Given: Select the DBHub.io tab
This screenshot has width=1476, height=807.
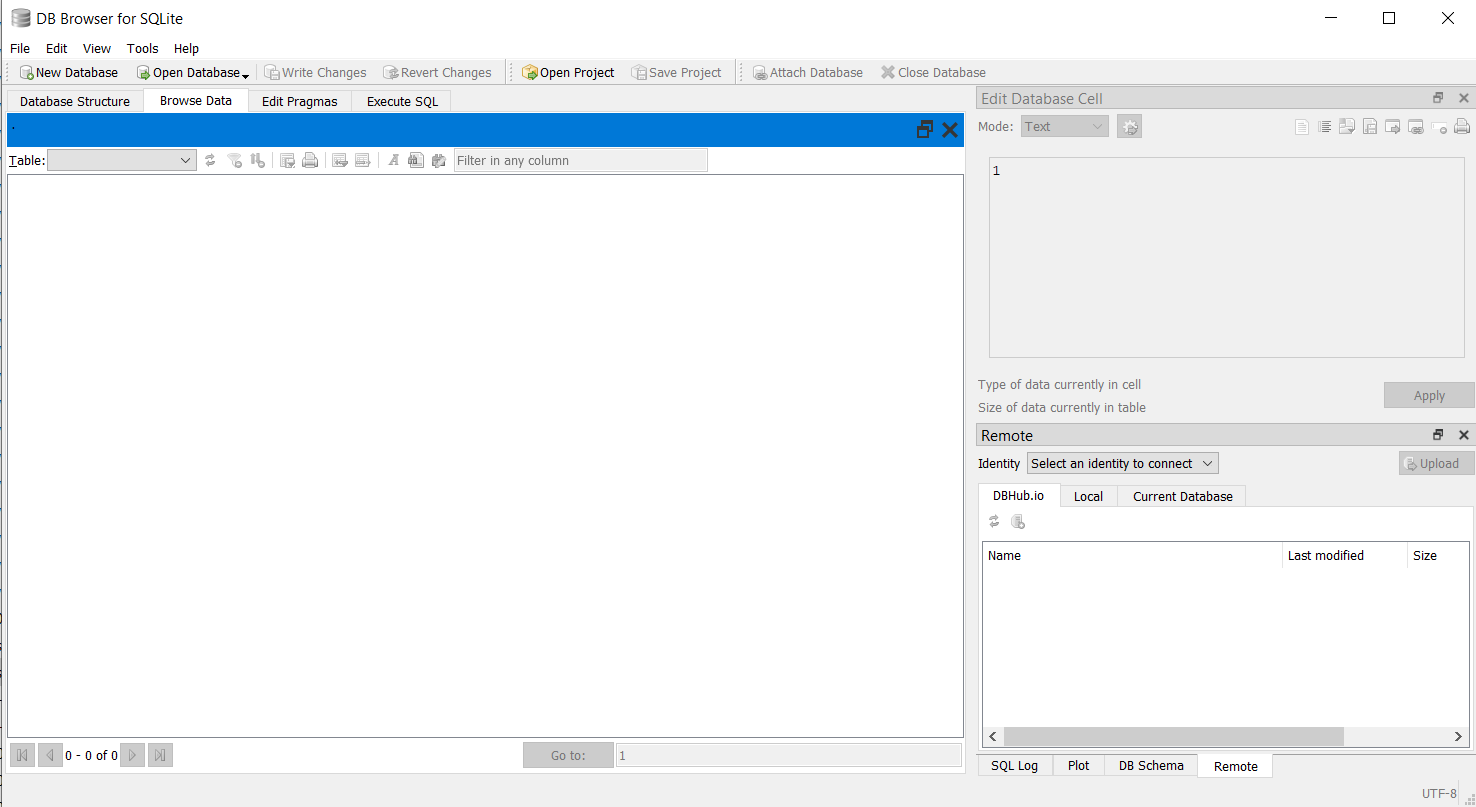Looking at the screenshot, I should (x=1018, y=495).
